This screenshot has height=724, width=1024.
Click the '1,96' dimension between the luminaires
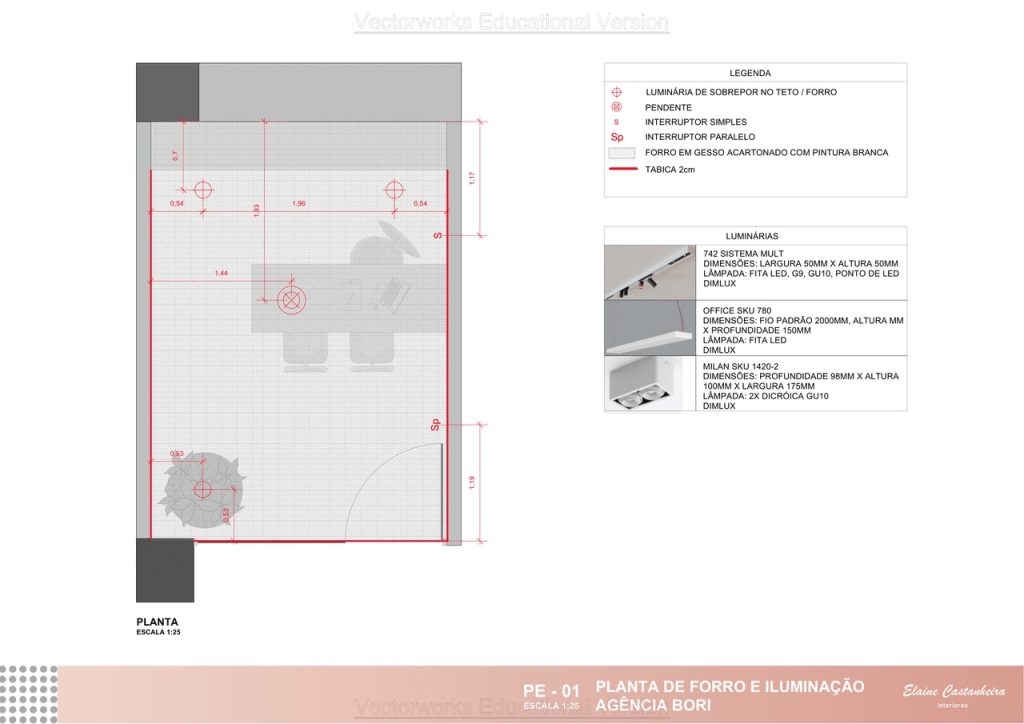(298, 204)
